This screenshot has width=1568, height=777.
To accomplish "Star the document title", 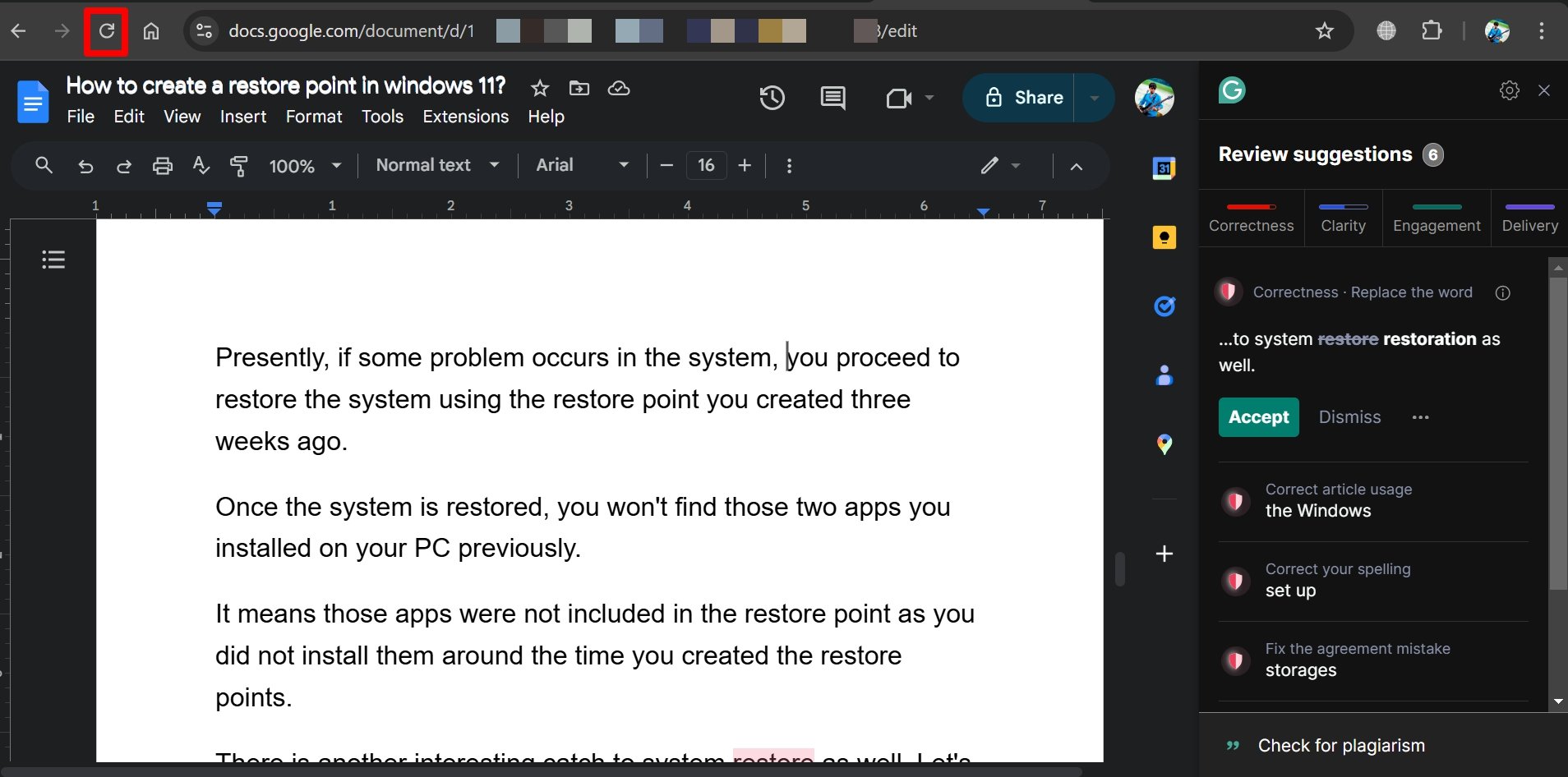I will (x=539, y=88).
